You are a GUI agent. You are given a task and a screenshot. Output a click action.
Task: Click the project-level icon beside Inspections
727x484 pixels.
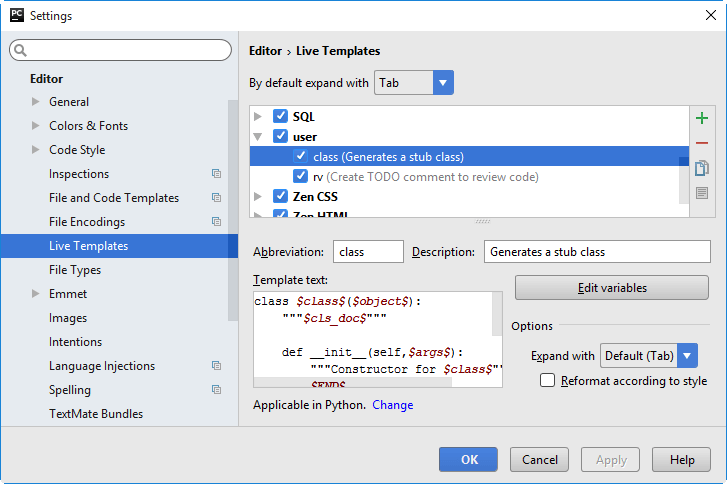tap(216, 174)
